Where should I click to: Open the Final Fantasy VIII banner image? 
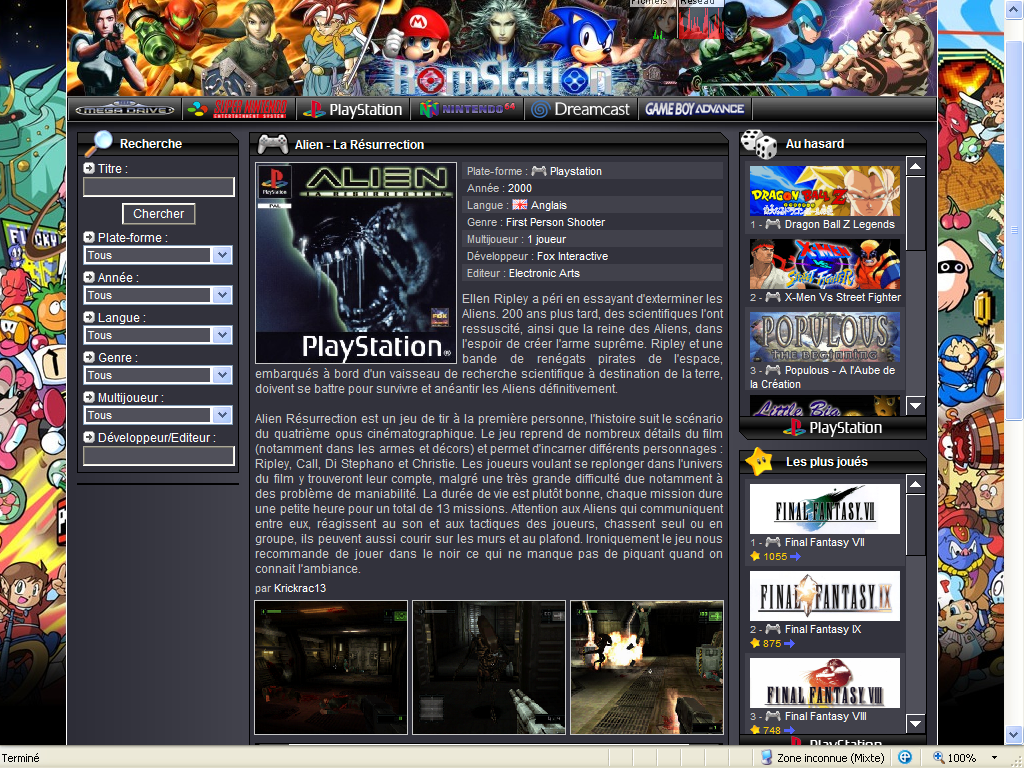coord(825,682)
